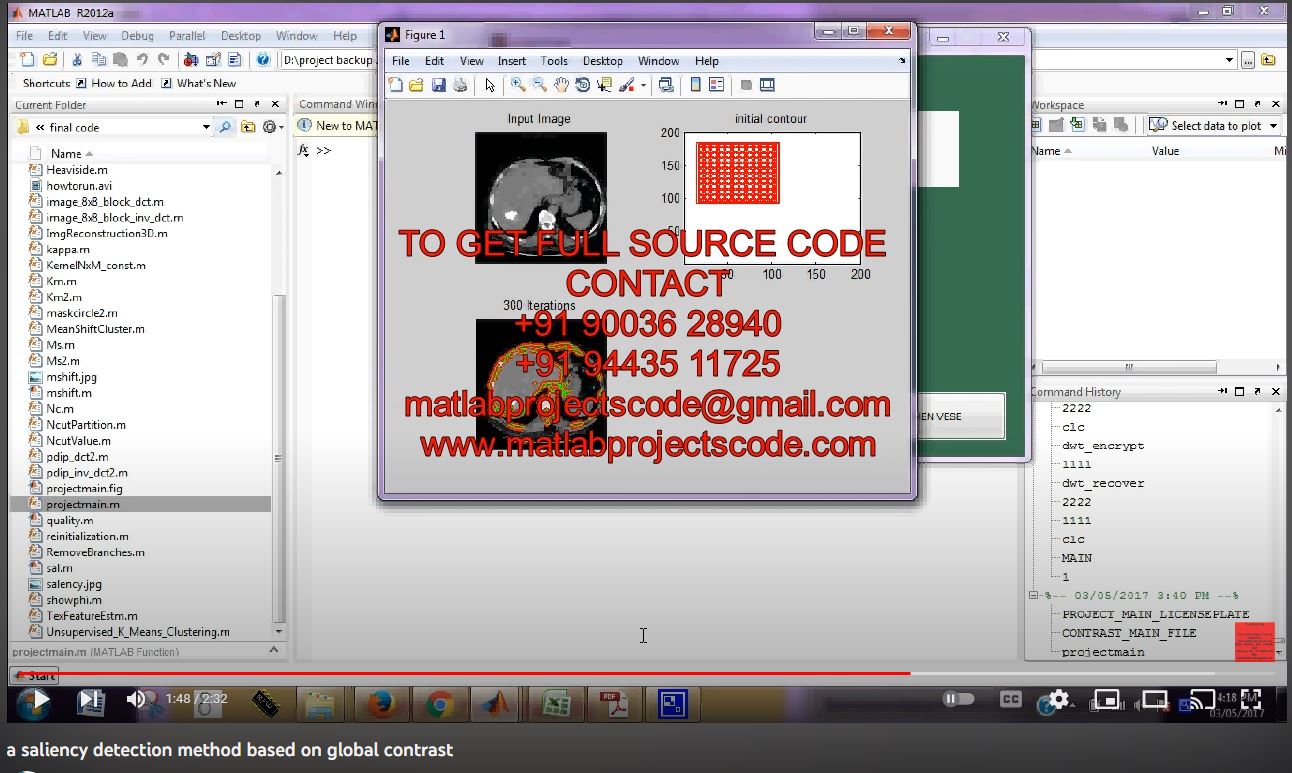Expand the final code folder path dropdown

(x=206, y=127)
